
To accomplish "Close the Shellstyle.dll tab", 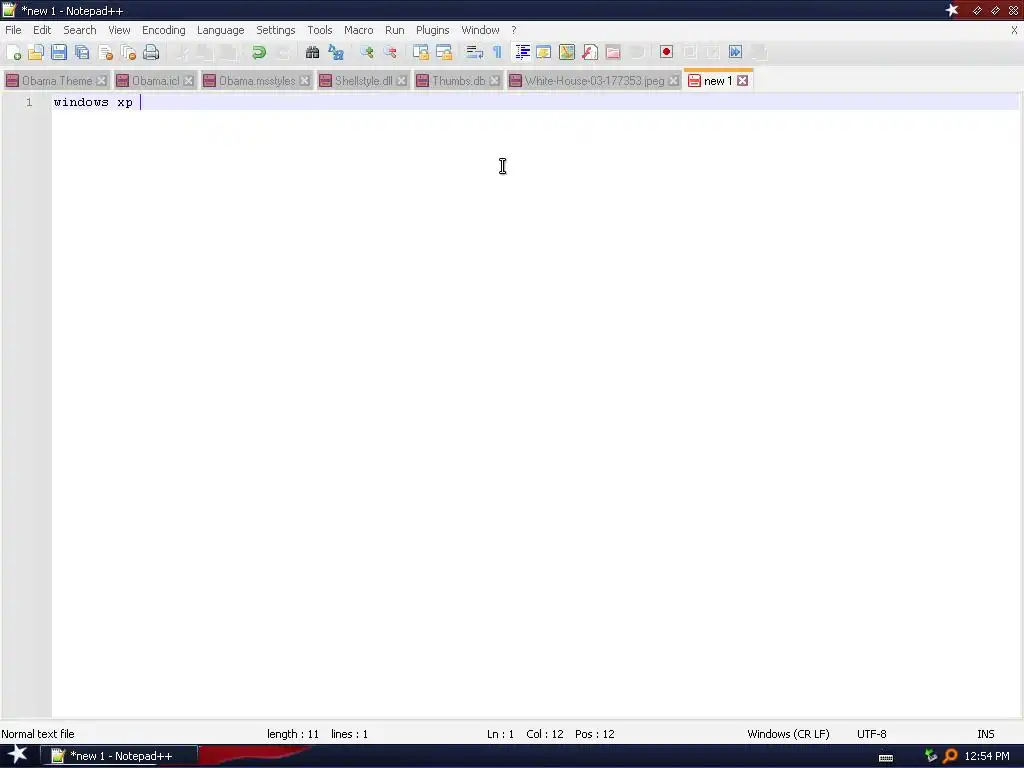I will click(402, 81).
